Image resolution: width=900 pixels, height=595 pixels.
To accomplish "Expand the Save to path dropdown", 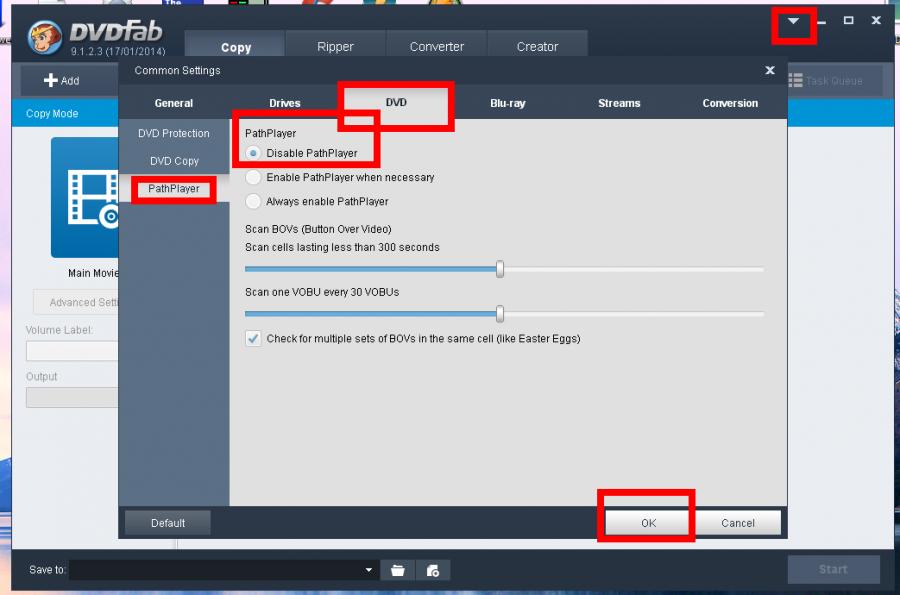I will click(369, 570).
